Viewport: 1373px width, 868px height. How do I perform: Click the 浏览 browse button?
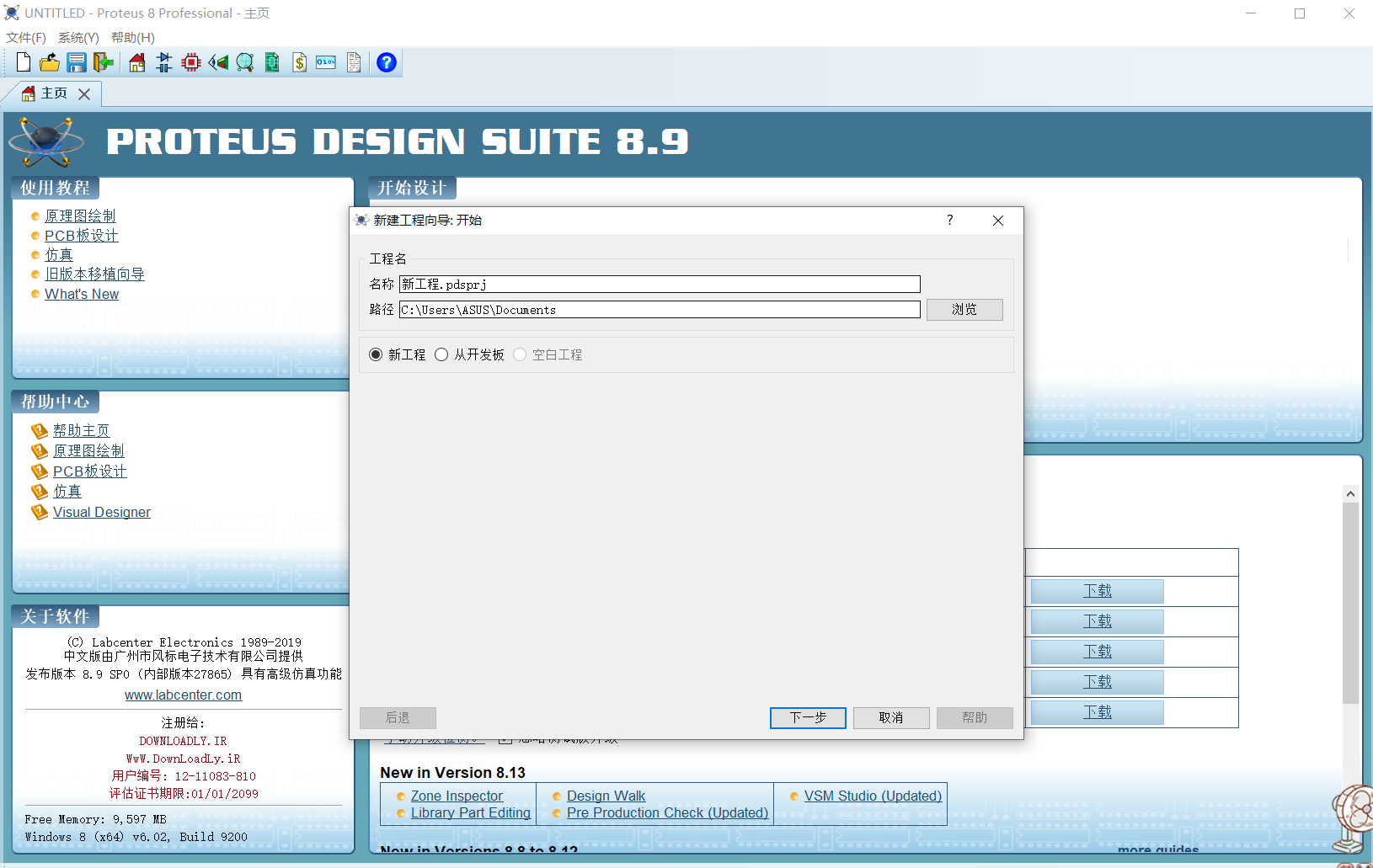pyautogui.click(x=964, y=310)
